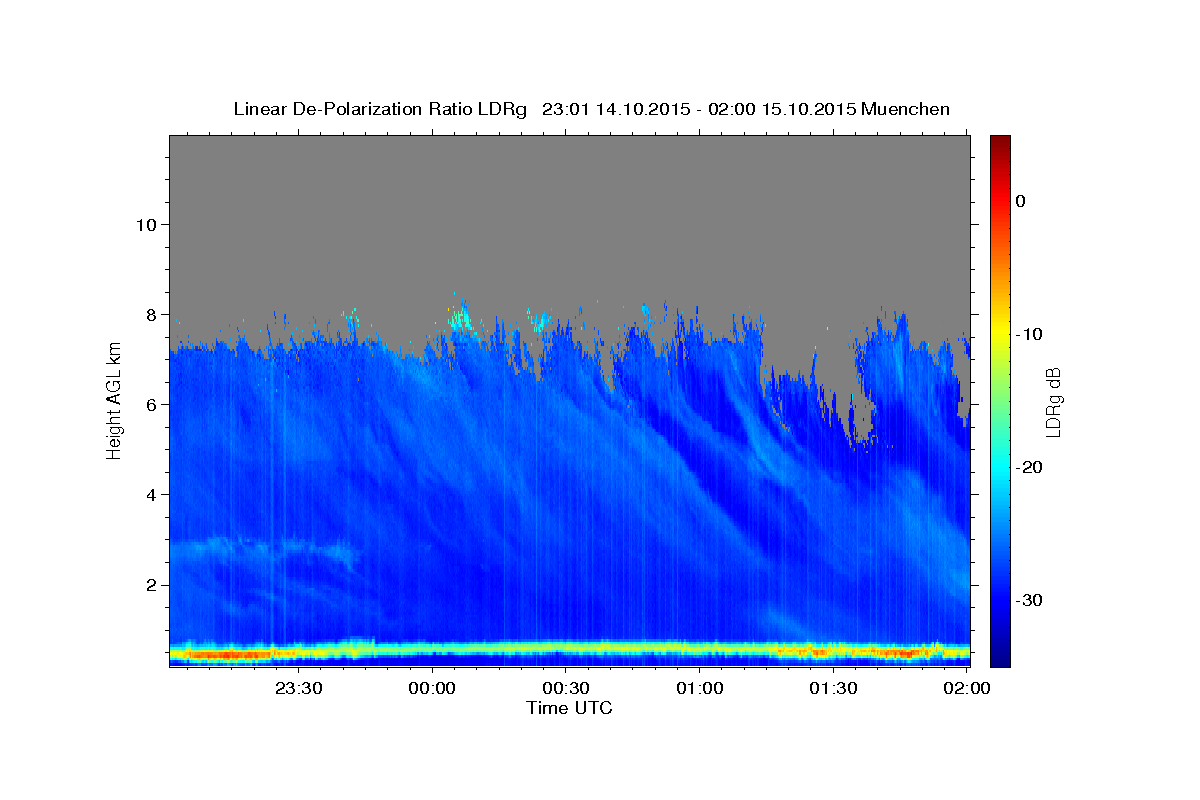The image size is (1200, 800).
Task: Click the colorbar value '-10'
Action: pyautogui.click(x=1030, y=334)
